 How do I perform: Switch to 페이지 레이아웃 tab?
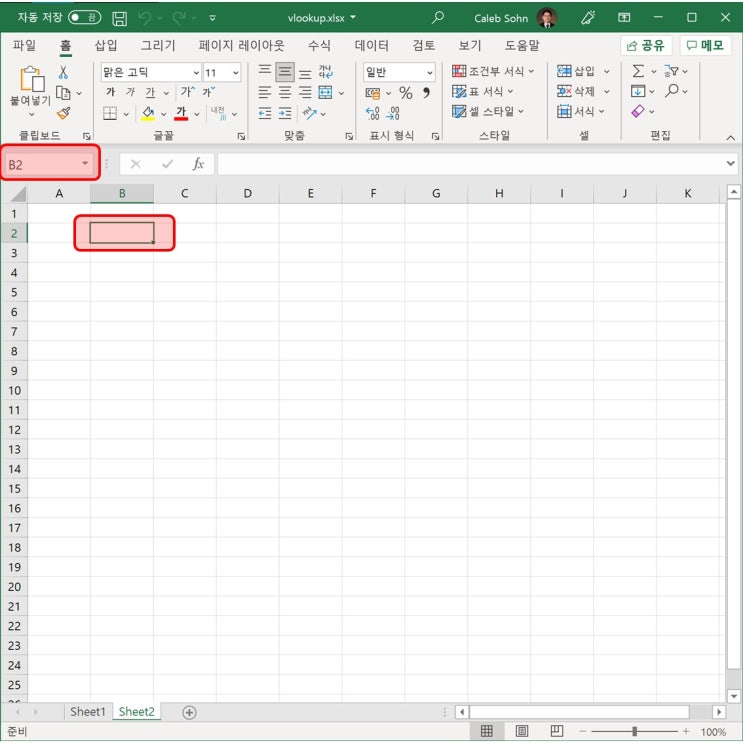point(241,45)
